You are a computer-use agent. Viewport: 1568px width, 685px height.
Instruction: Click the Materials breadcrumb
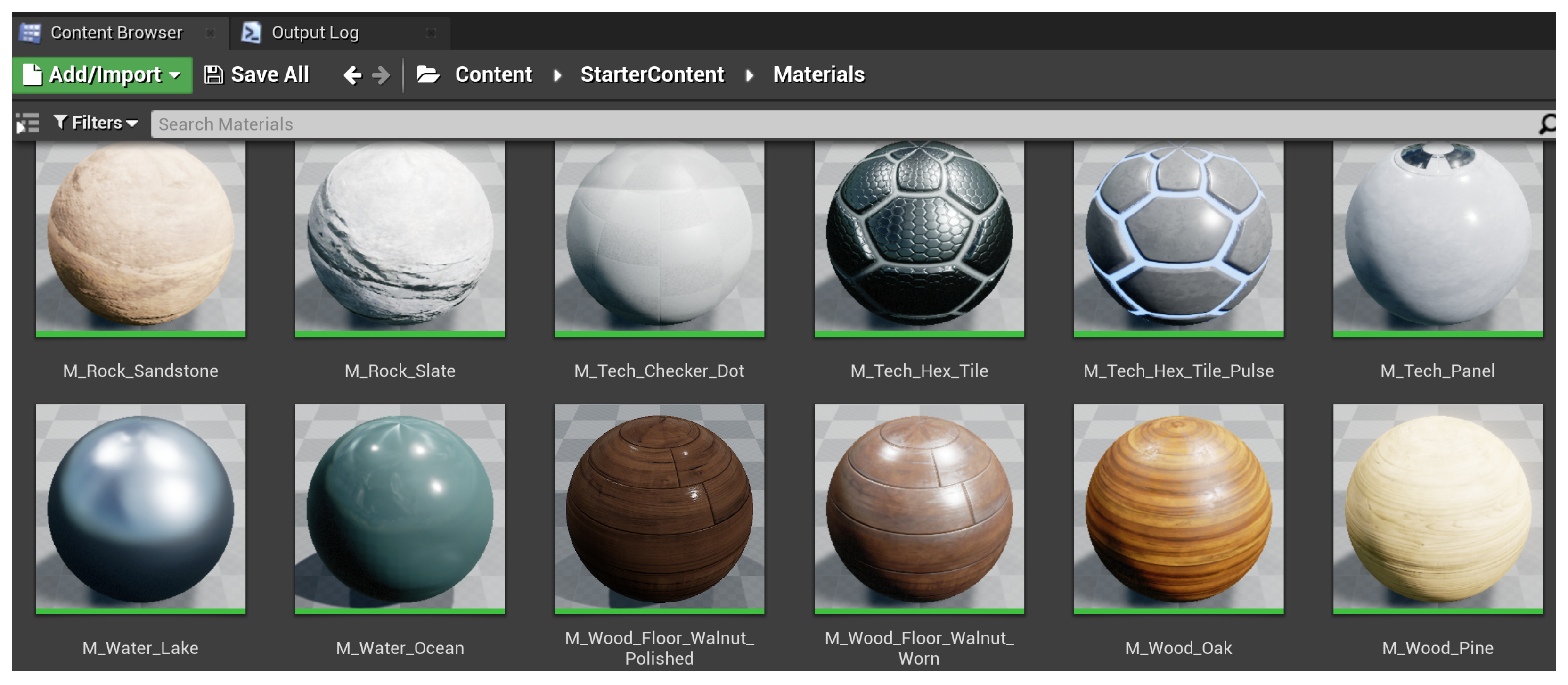pos(818,75)
